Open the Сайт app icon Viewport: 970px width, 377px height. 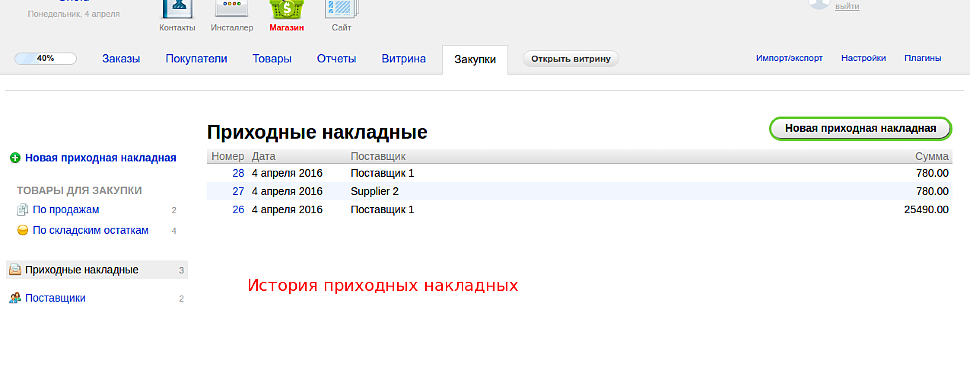[x=341, y=9]
